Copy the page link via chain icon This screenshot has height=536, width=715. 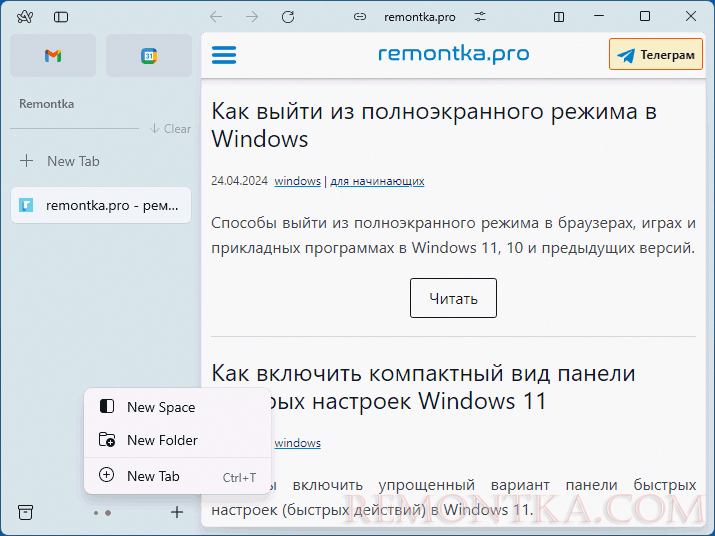pos(360,17)
